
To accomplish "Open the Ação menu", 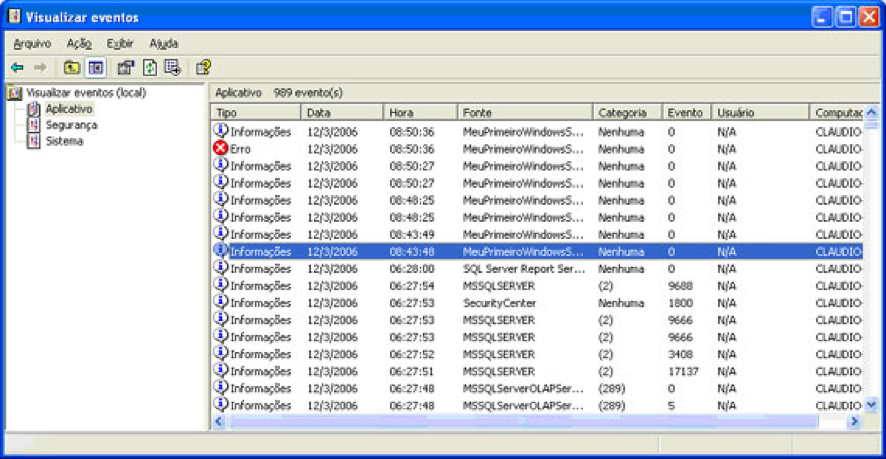I will 79,44.
